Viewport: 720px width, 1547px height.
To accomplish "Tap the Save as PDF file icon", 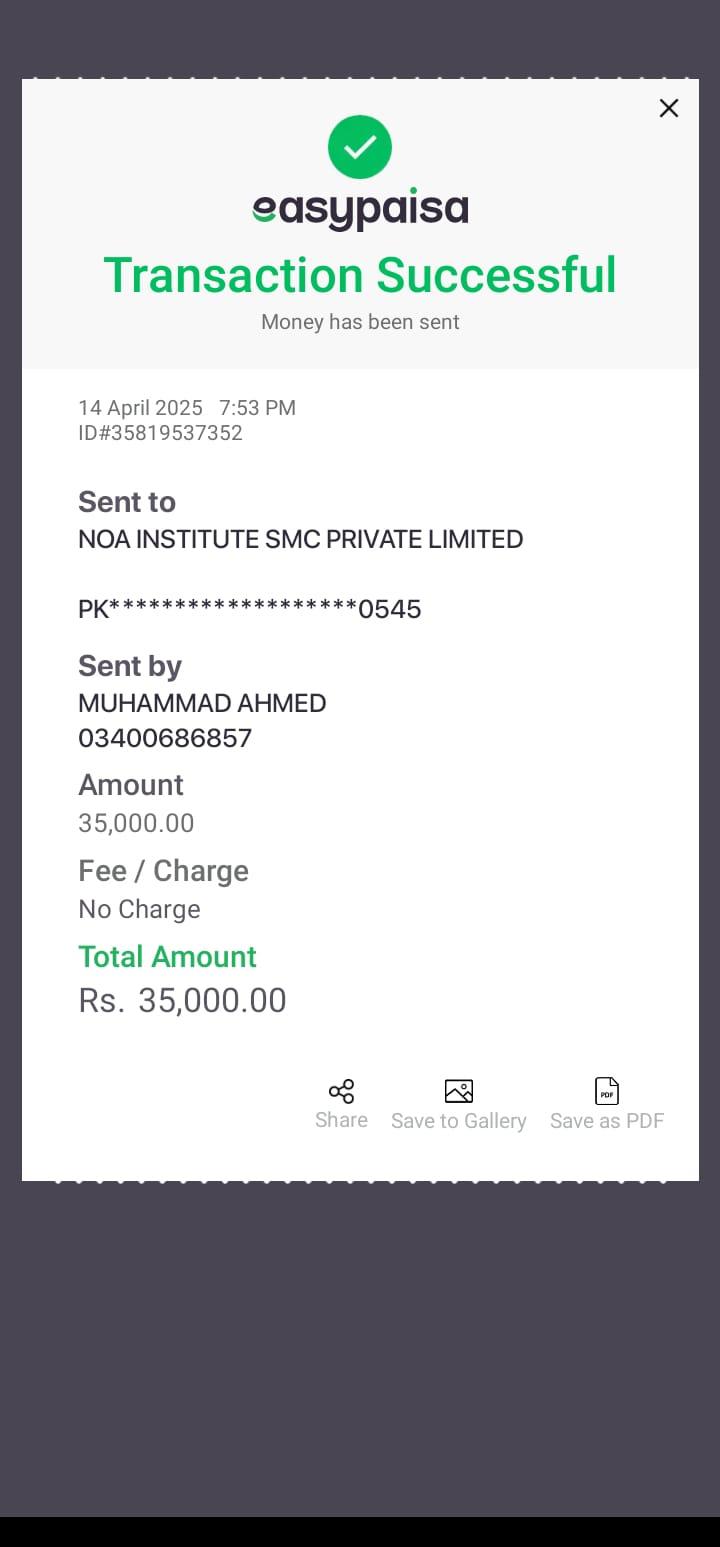I will 607,1091.
